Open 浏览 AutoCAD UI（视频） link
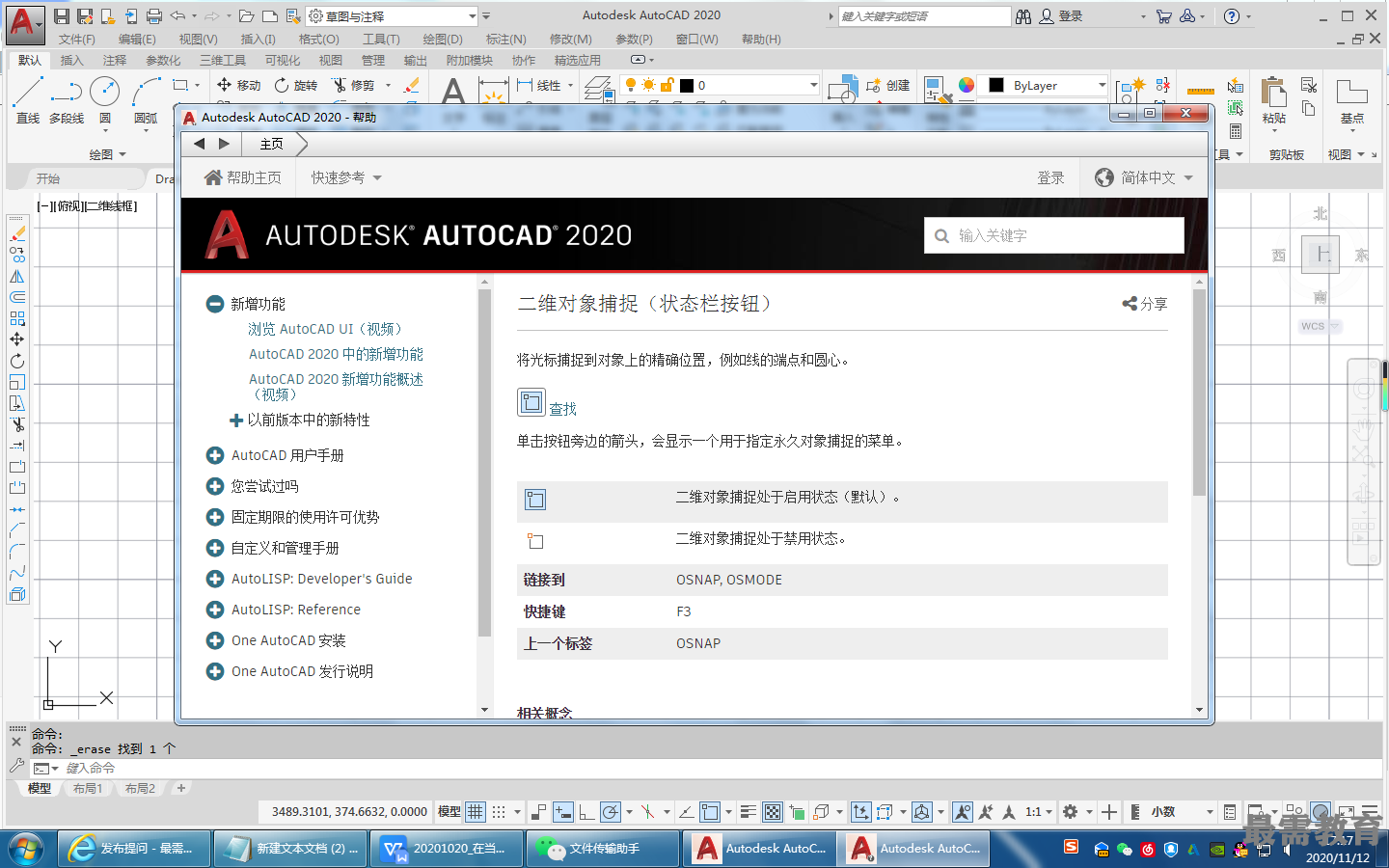The width and height of the screenshot is (1389, 868). [x=324, y=329]
